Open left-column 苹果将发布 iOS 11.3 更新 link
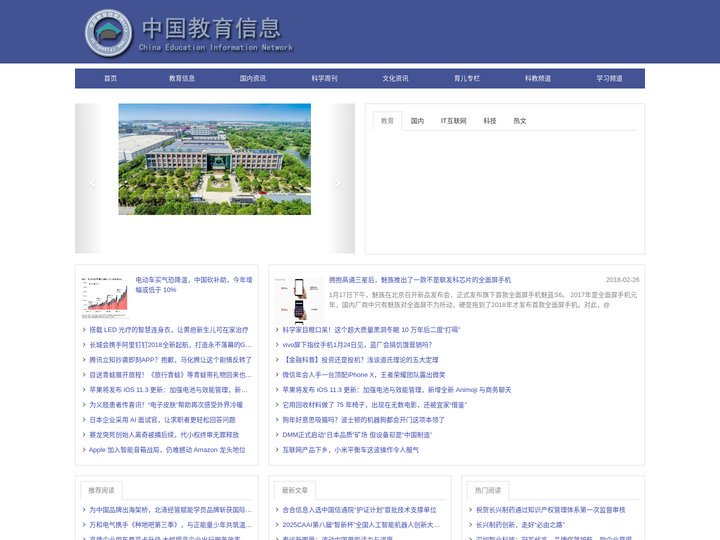This screenshot has width=720, height=540. pos(168,390)
